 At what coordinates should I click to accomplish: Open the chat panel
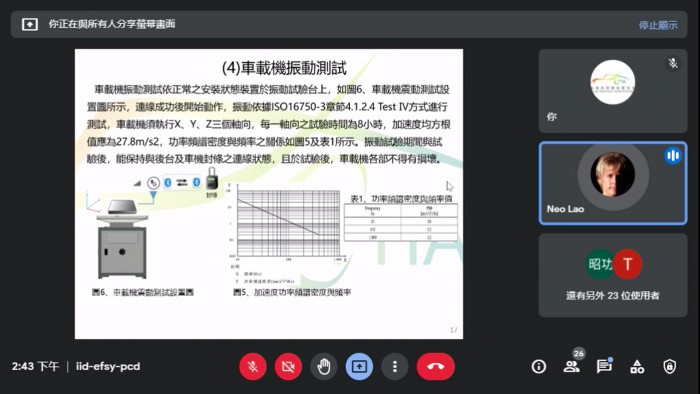click(604, 366)
